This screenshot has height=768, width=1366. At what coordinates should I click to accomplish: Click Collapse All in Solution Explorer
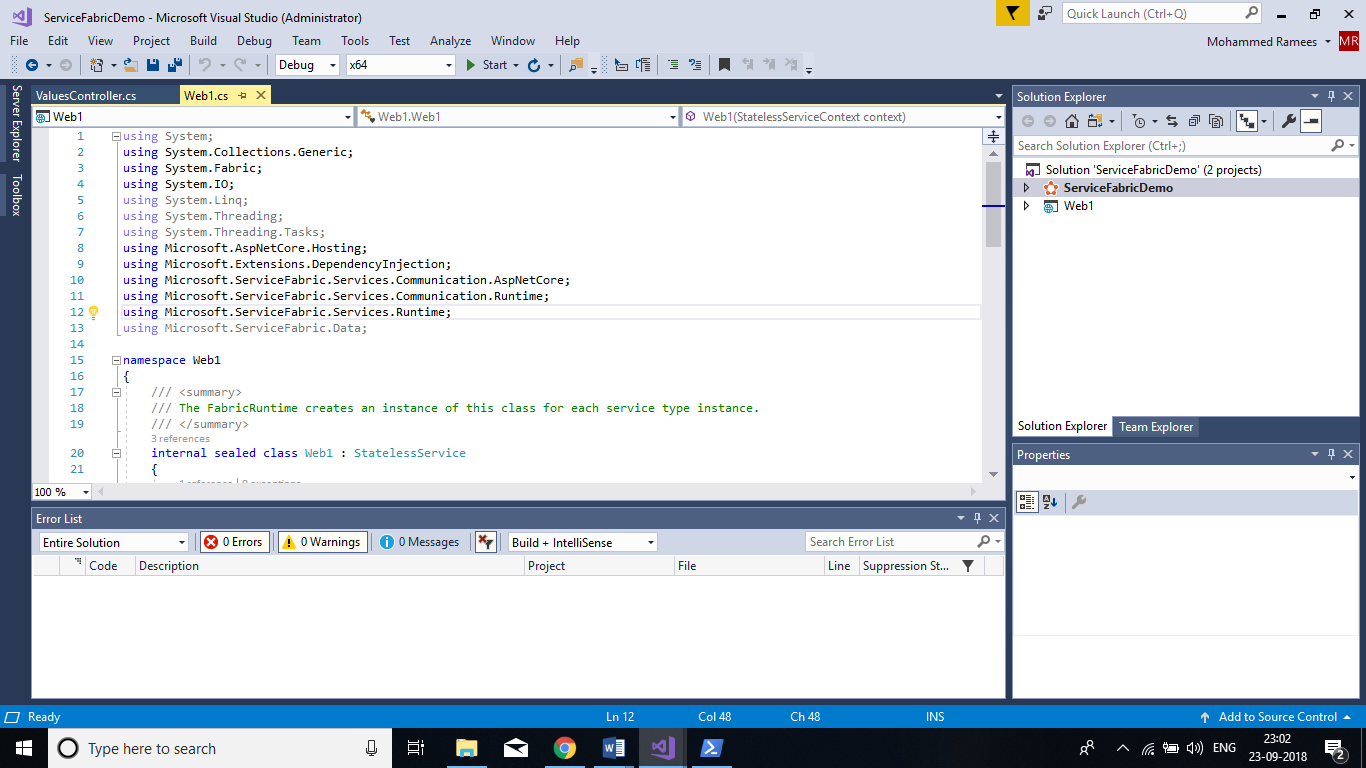pos(1194,121)
